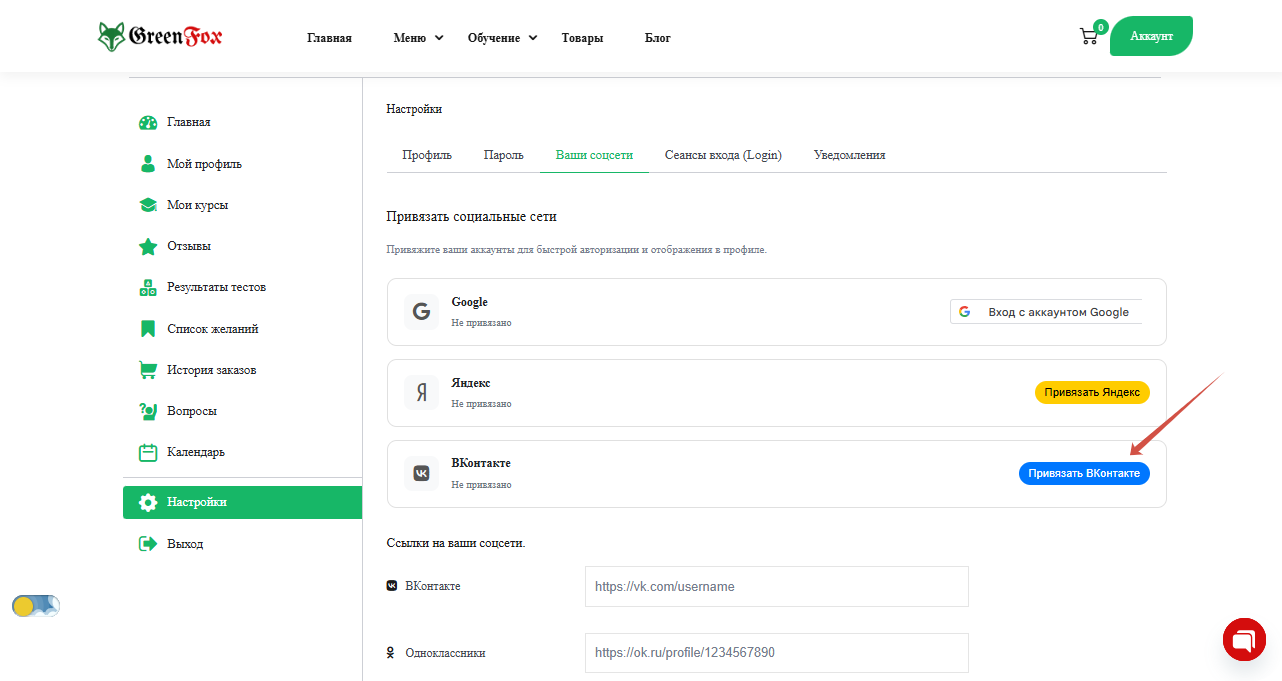1282x681 pixels.
Task: Open the Сеансы входа (Login) tab
Action: [723, 155]
